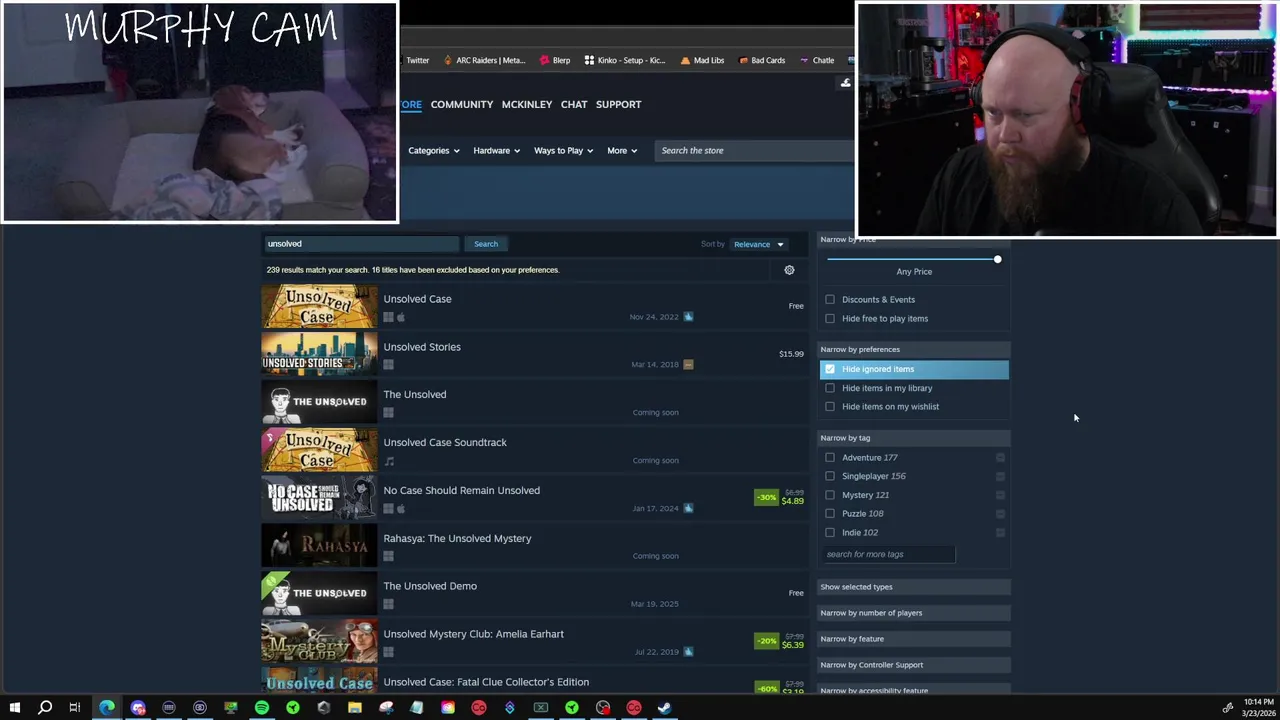Go to the COMMUNITY menu
The width and height of the screenshot is (1280, 720).
462,104
